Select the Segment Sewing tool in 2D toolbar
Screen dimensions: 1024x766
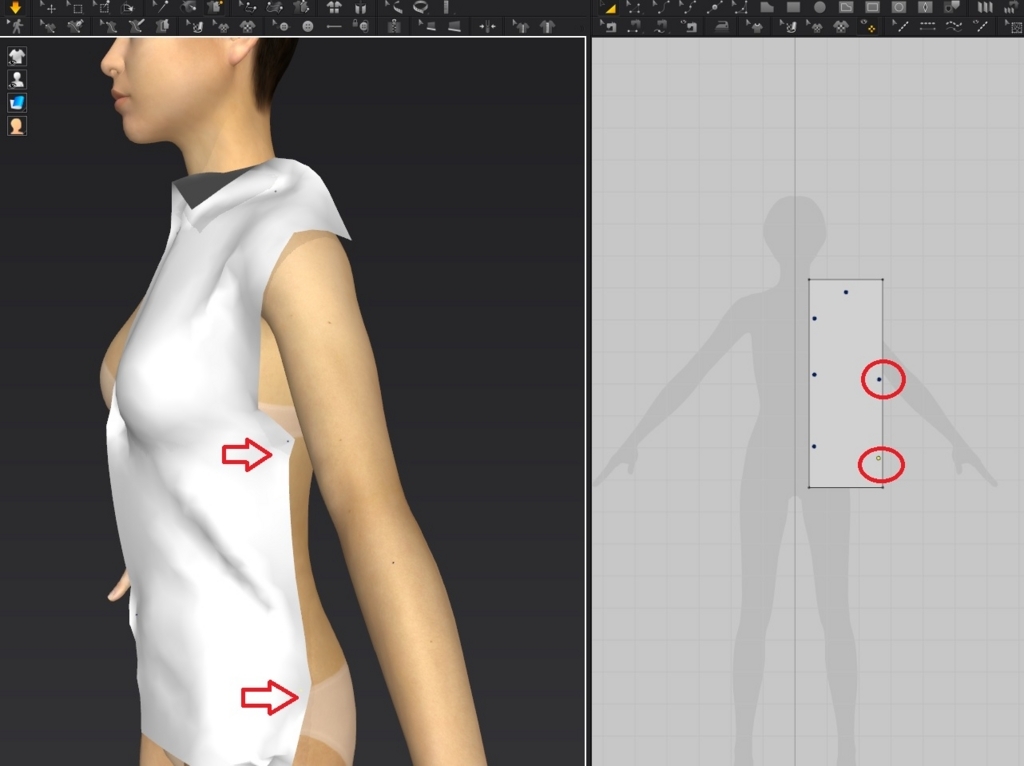pyautogui.click(x=632, y=26)
